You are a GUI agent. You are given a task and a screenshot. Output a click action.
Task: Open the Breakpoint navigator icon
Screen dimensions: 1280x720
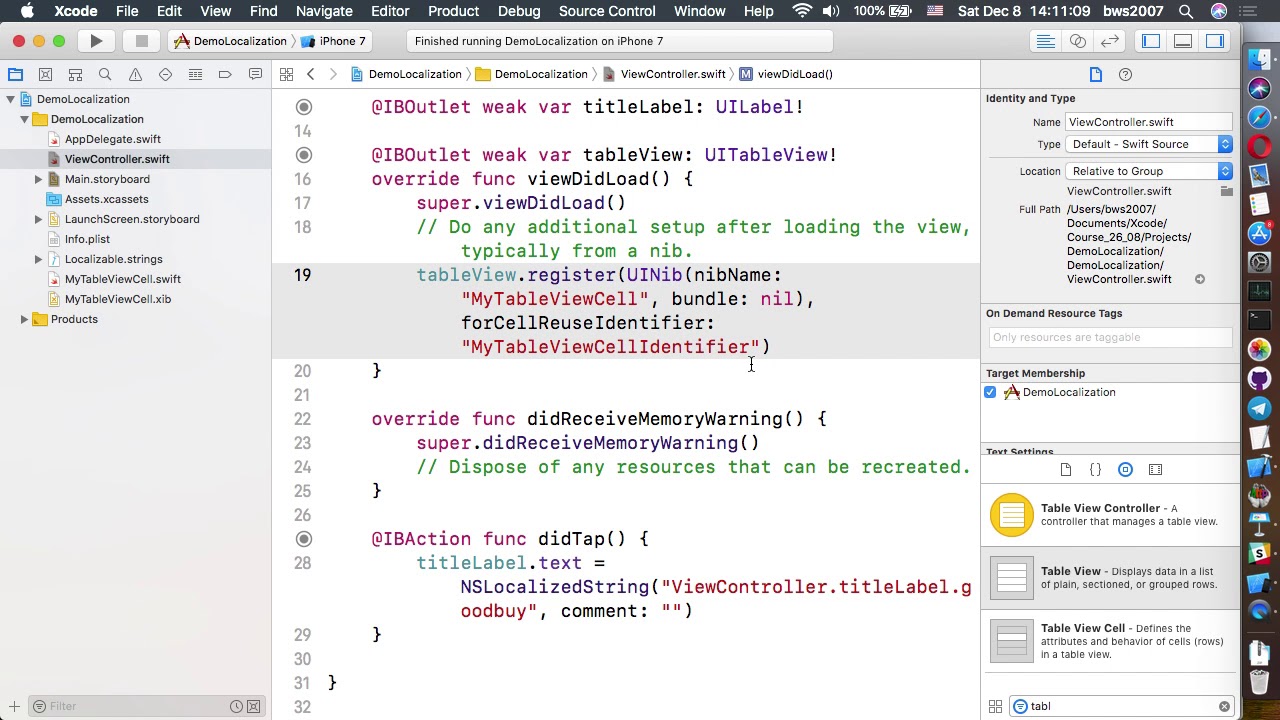pos(225,74)
